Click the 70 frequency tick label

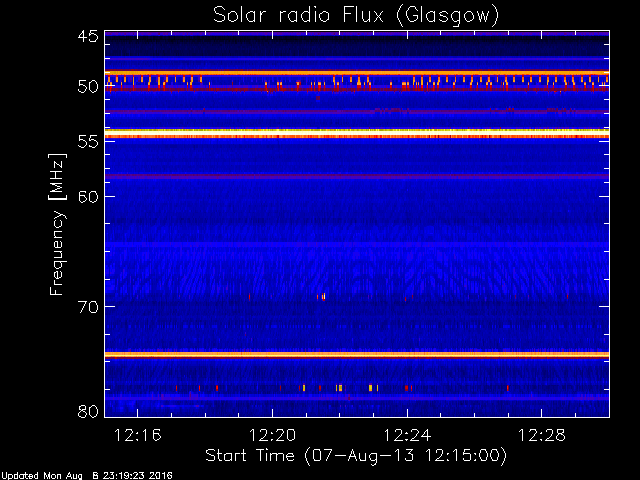(88, 307)
